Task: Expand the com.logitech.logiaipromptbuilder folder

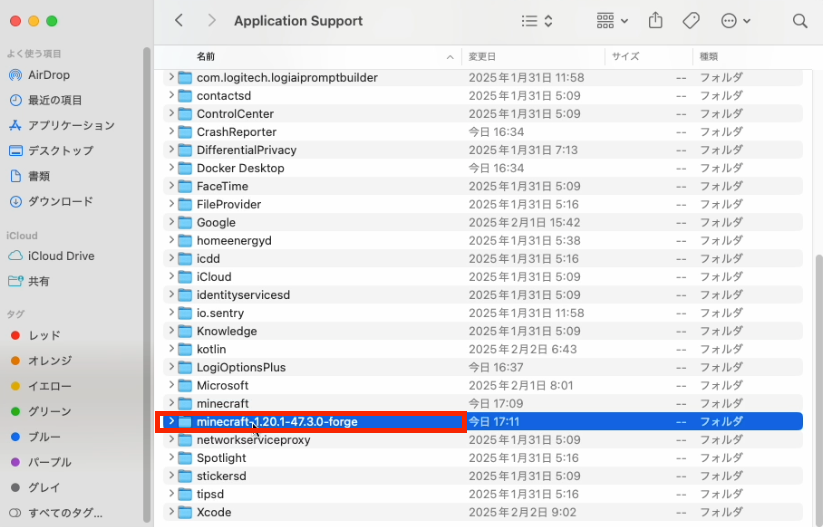Action: coord(171,77)
